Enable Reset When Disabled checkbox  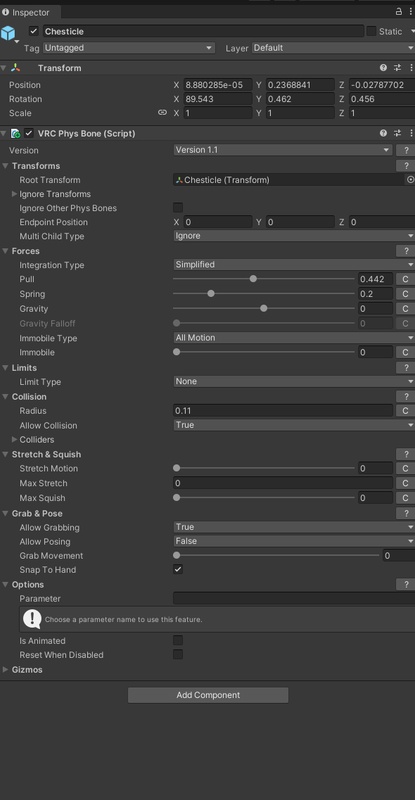178,655
